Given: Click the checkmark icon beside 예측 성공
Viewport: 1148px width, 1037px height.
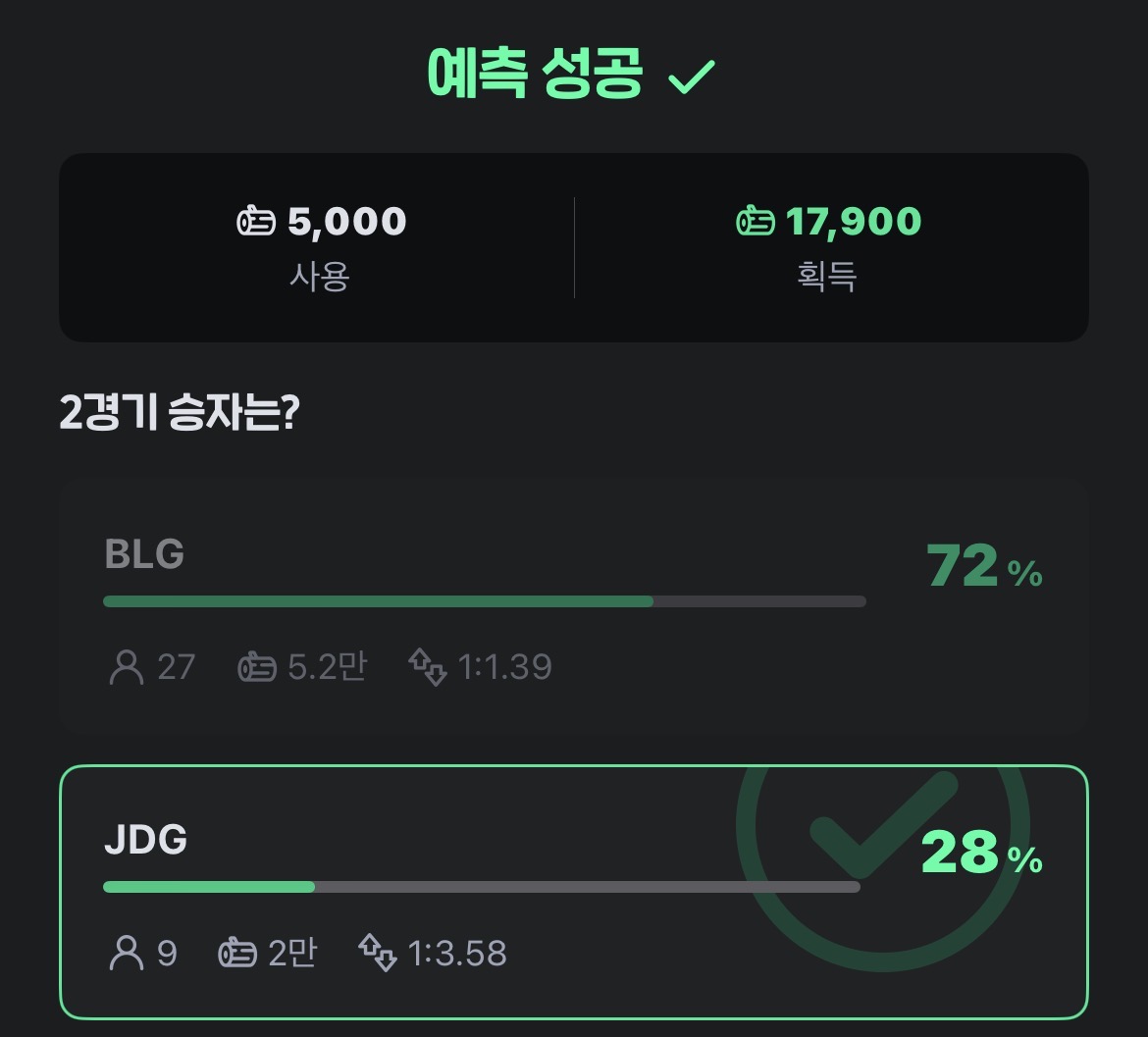Looking at the screenshot, I should 691,76.
